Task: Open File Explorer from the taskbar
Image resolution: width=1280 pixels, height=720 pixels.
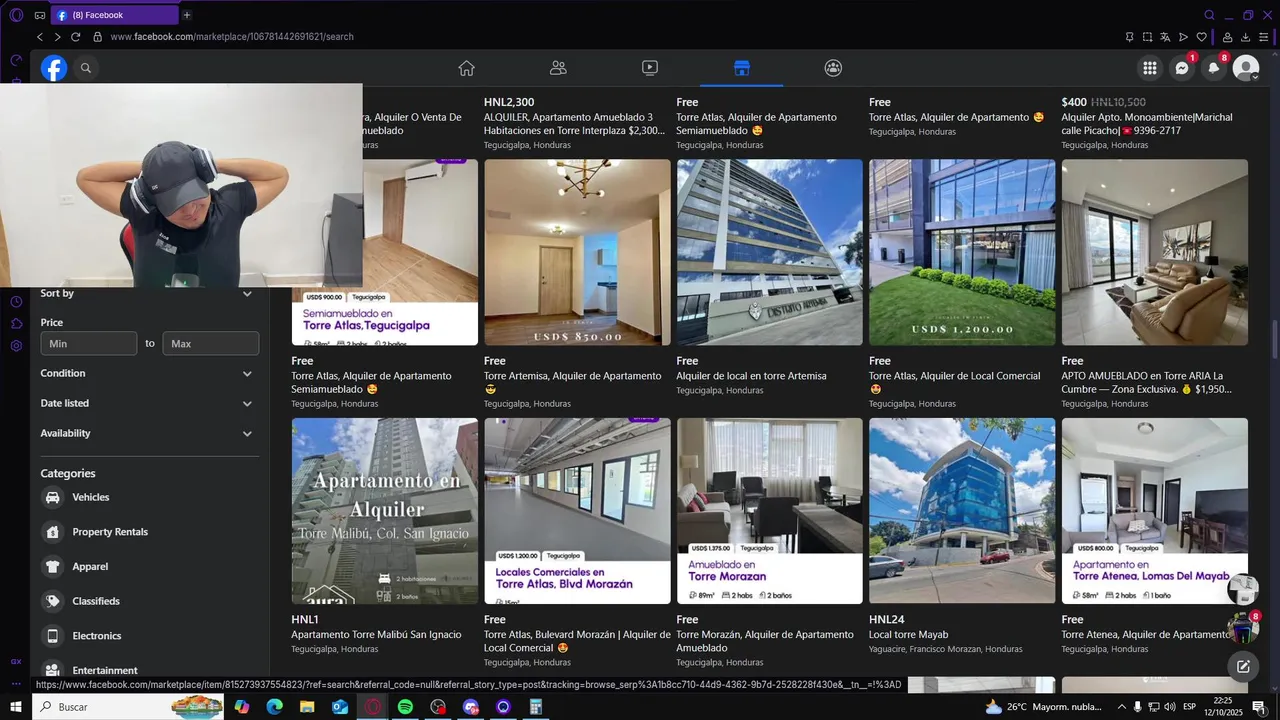Action: tap(307, 707)
